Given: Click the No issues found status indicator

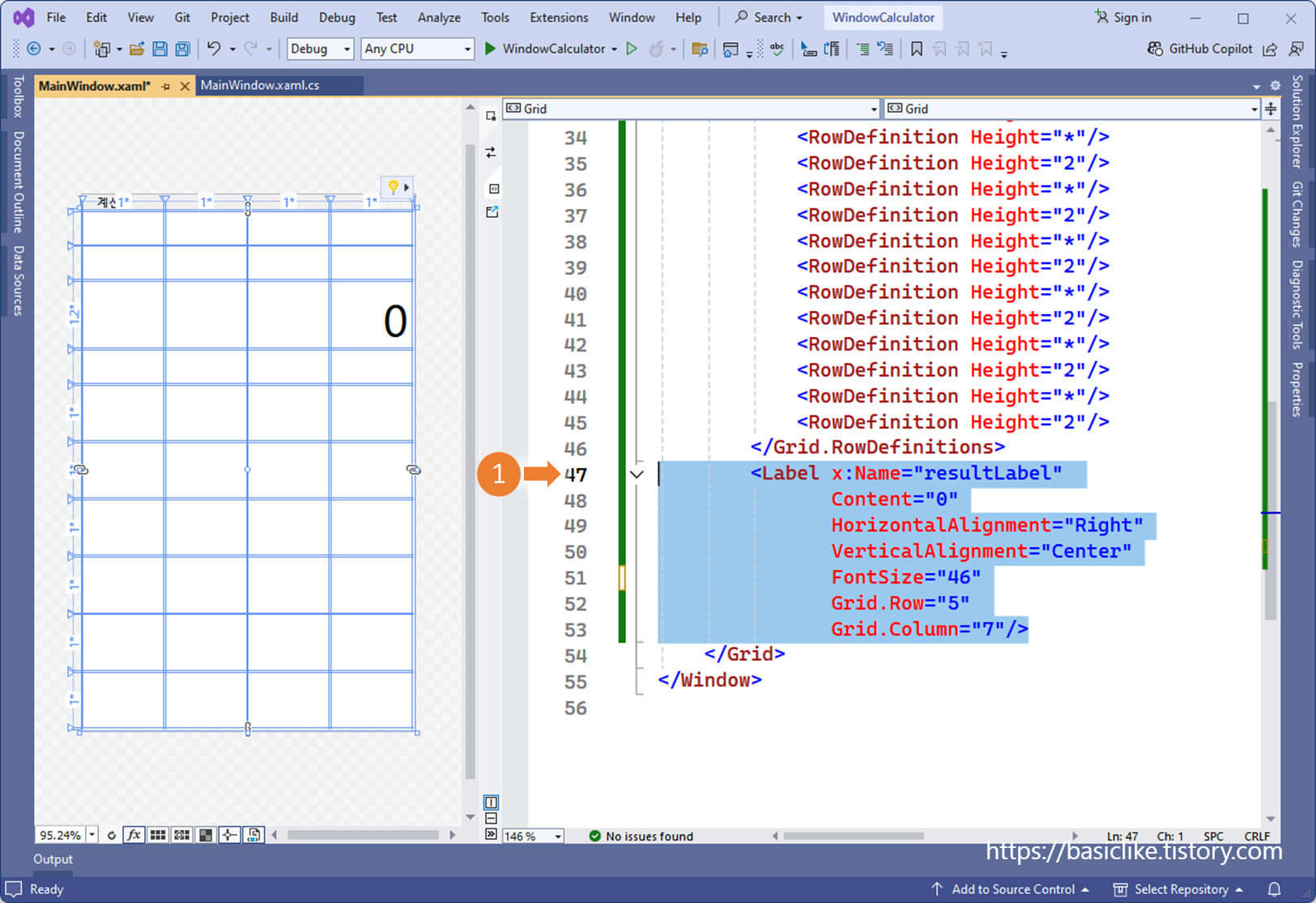Looking at the screenshot, I should 641,836.
